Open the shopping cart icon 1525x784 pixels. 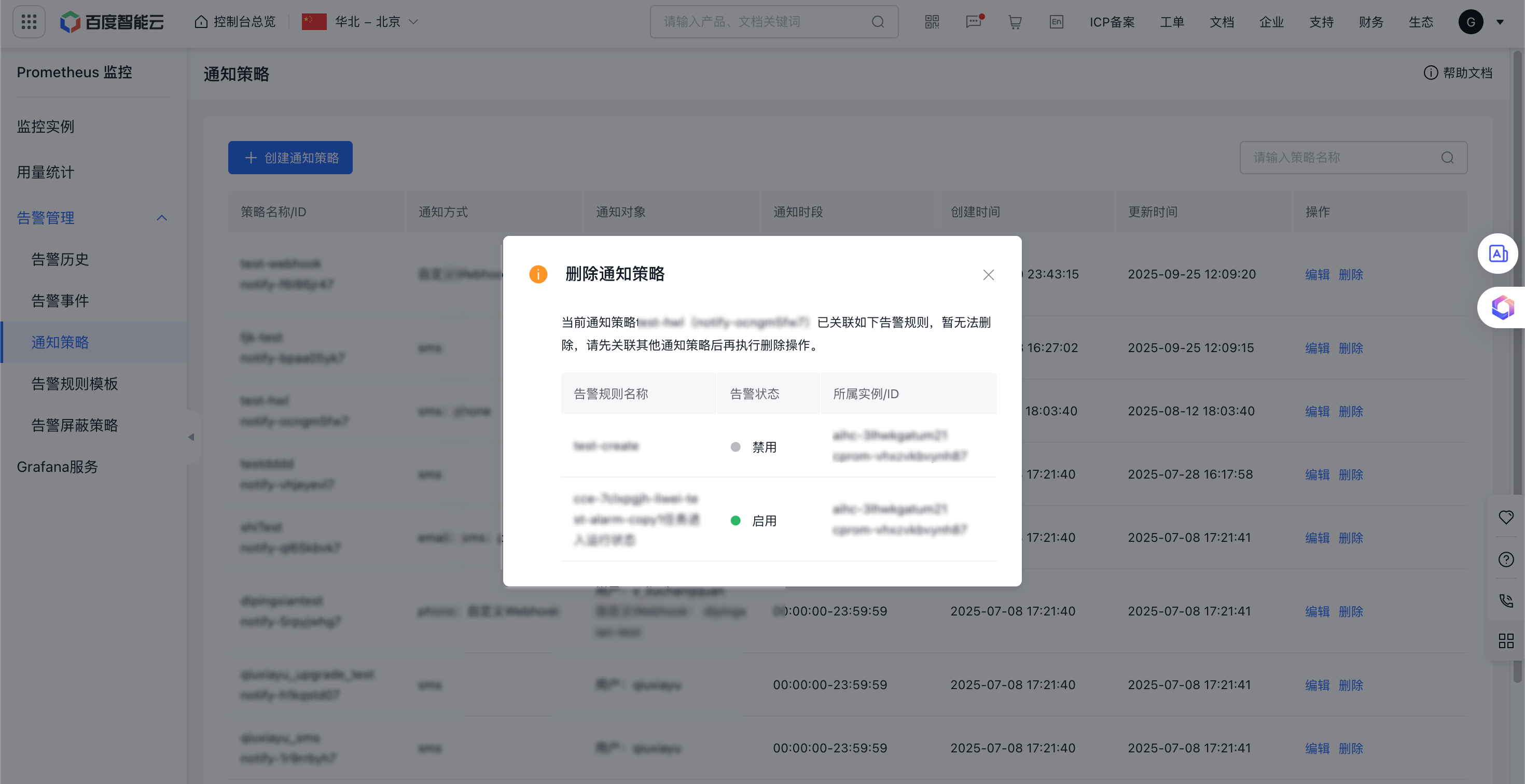click(1015, 22)
